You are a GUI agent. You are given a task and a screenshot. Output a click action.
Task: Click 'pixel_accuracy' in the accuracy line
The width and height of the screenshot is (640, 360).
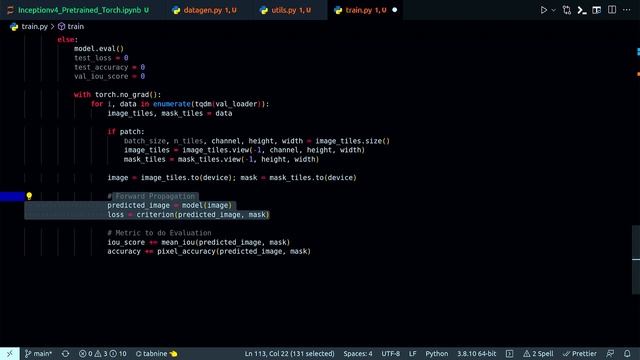click(x=186, y=251)
